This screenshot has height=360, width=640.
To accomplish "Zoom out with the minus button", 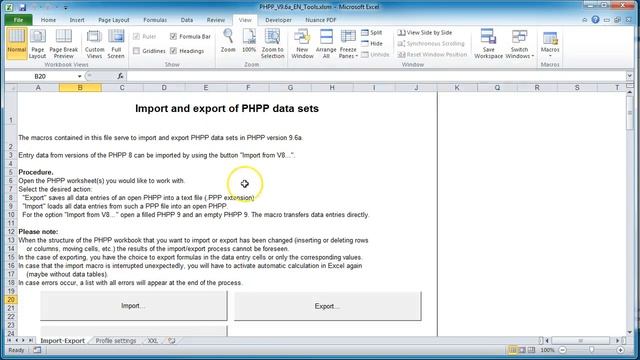I will click(563, 350).
